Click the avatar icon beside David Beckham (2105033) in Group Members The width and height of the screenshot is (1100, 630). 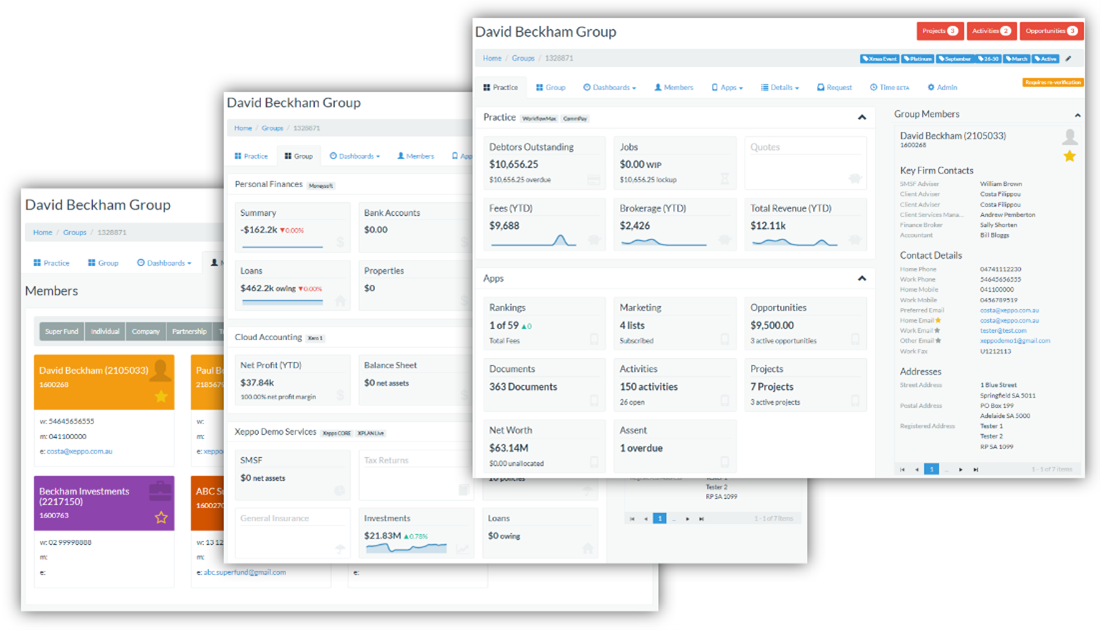tap(1069, 138)
